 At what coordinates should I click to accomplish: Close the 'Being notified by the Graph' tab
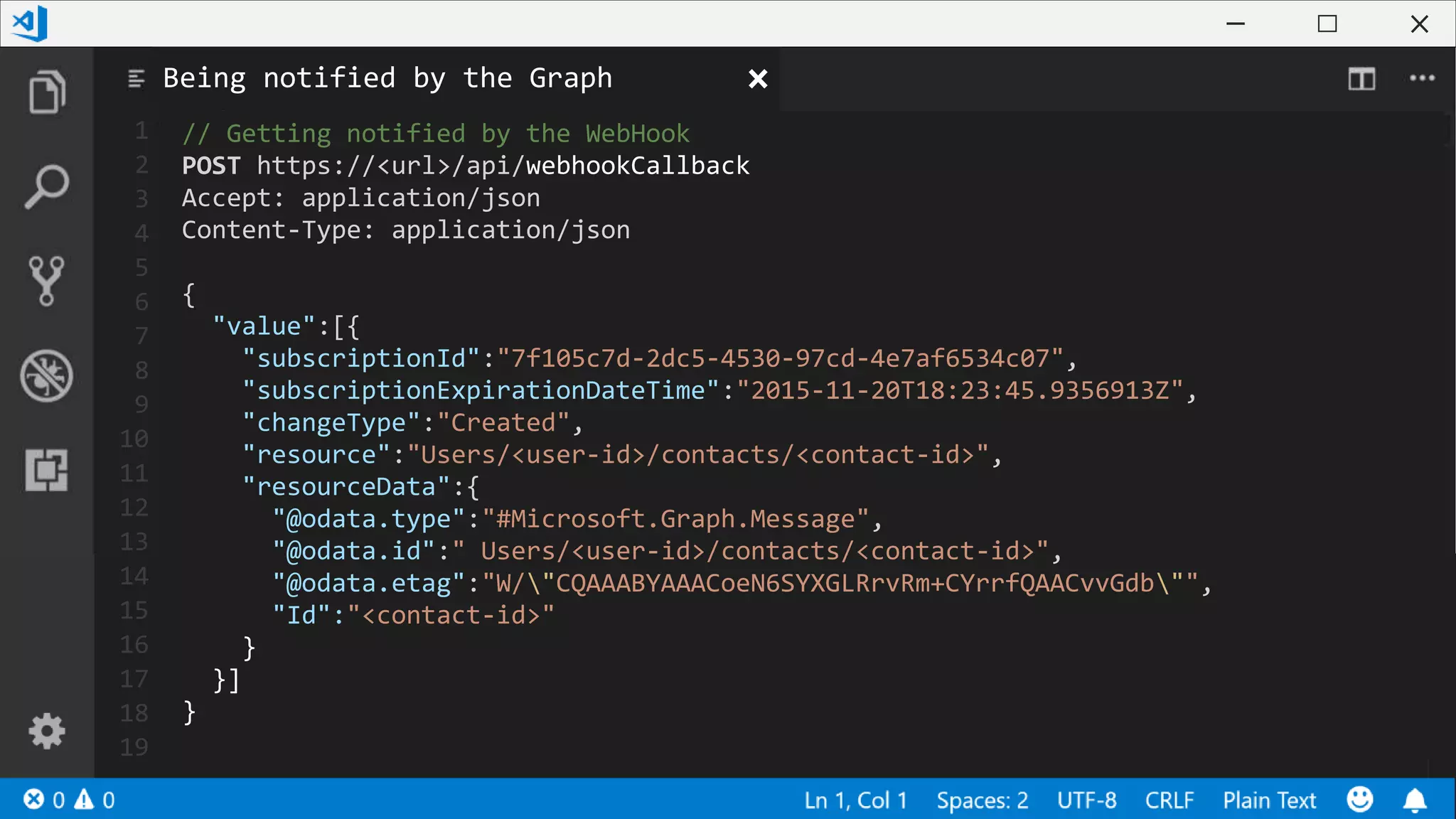[758, 78]
